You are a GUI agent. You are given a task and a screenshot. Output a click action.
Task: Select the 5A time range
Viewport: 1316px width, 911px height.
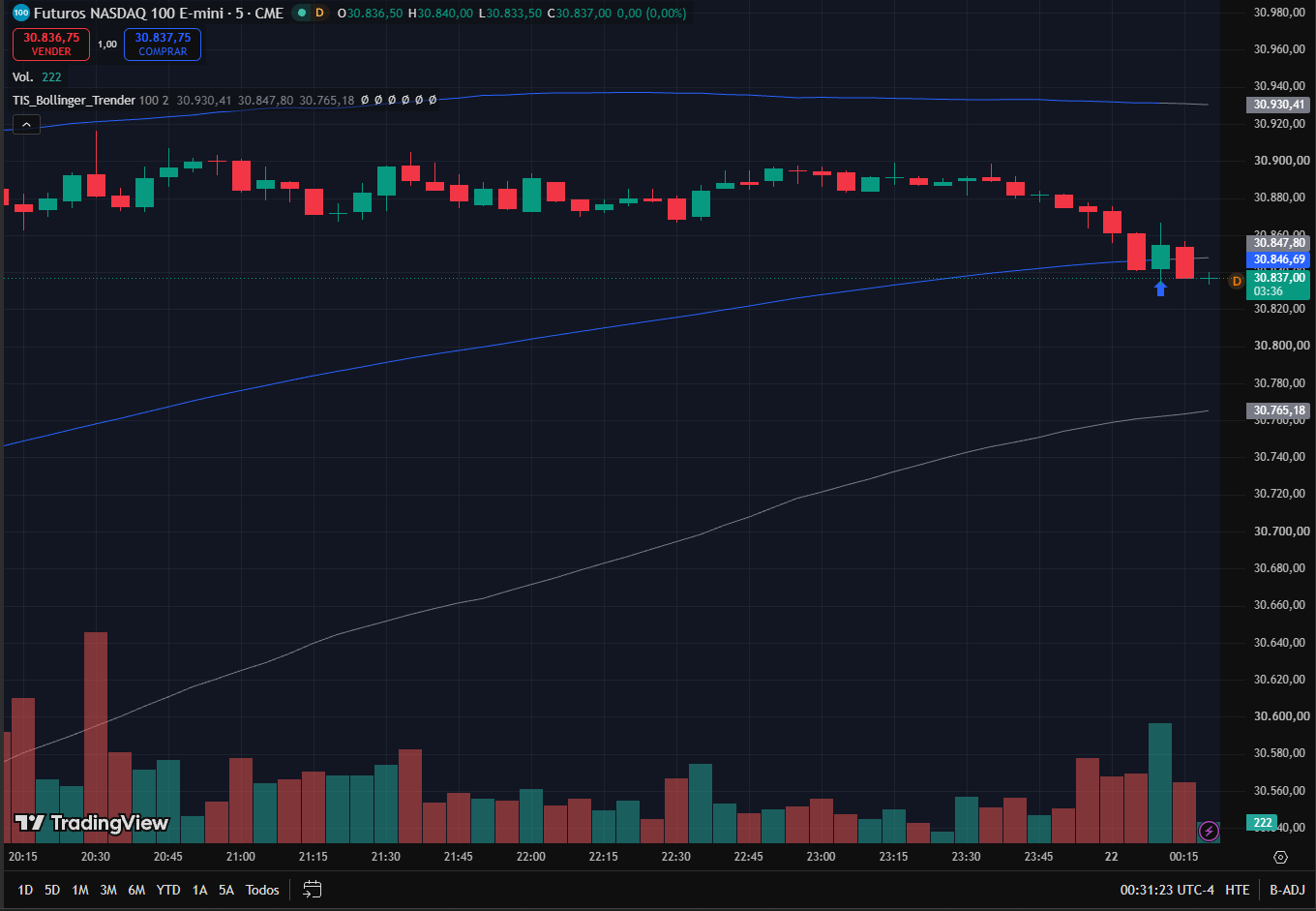coord(225,890)
